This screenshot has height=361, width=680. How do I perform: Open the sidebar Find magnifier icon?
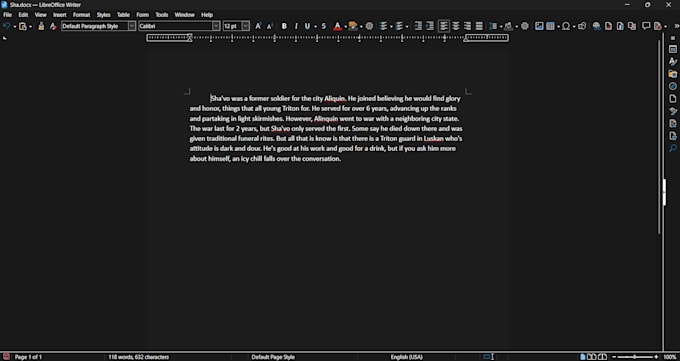pos(673,148)
